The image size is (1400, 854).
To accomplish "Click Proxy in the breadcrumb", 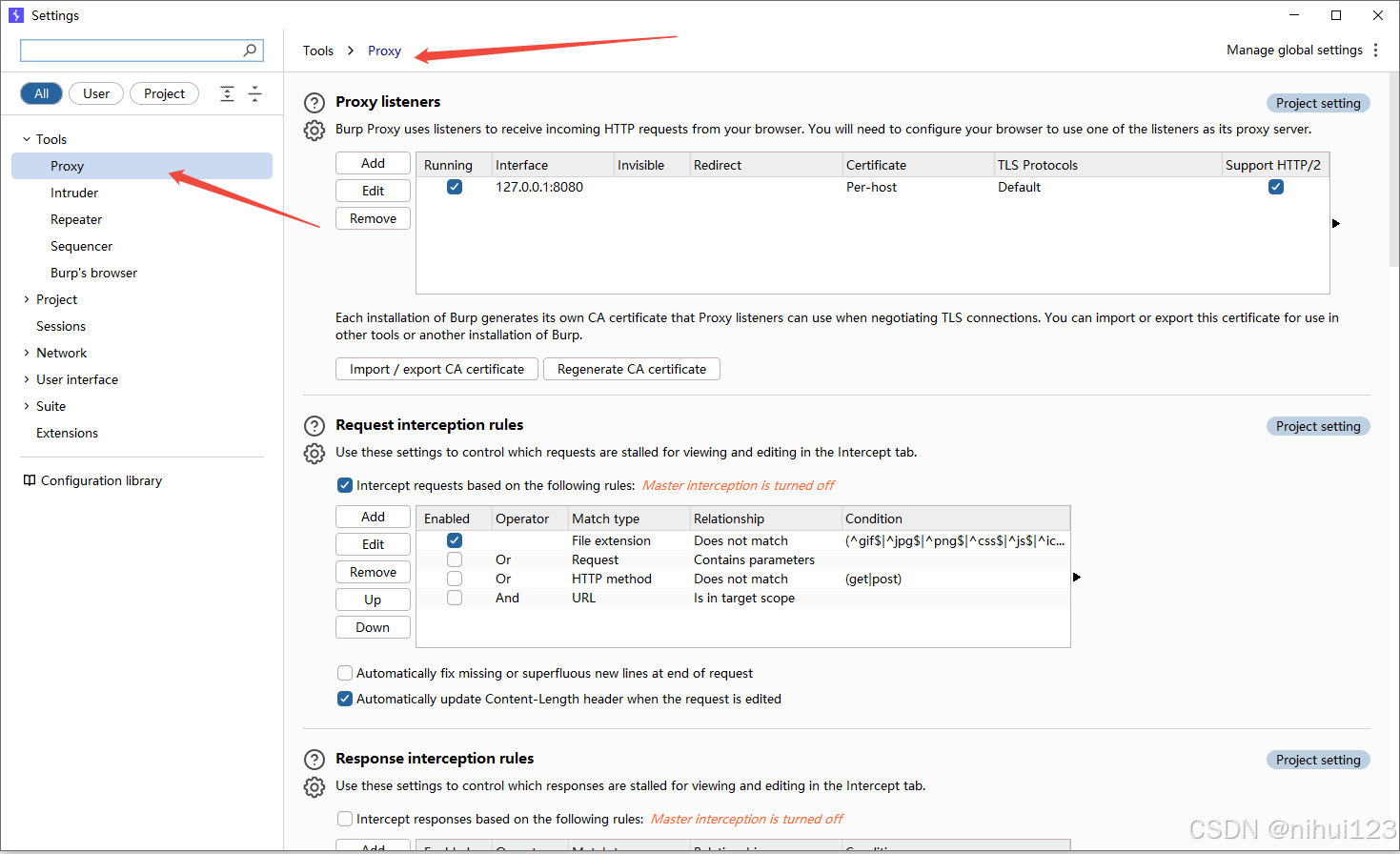I will click(384, 51).
